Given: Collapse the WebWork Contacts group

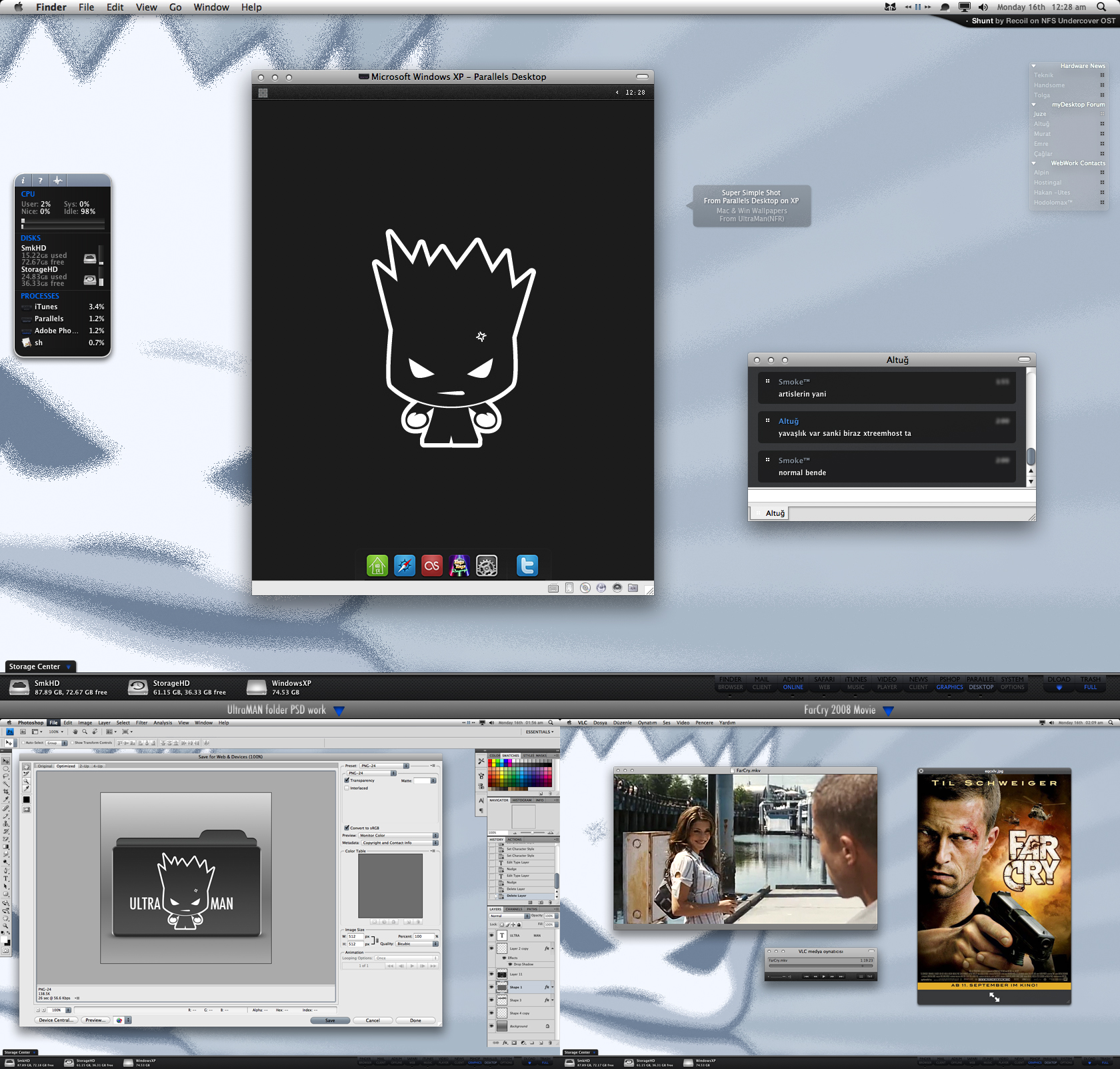Looking at the screenshot, I should pos(1034,163).
